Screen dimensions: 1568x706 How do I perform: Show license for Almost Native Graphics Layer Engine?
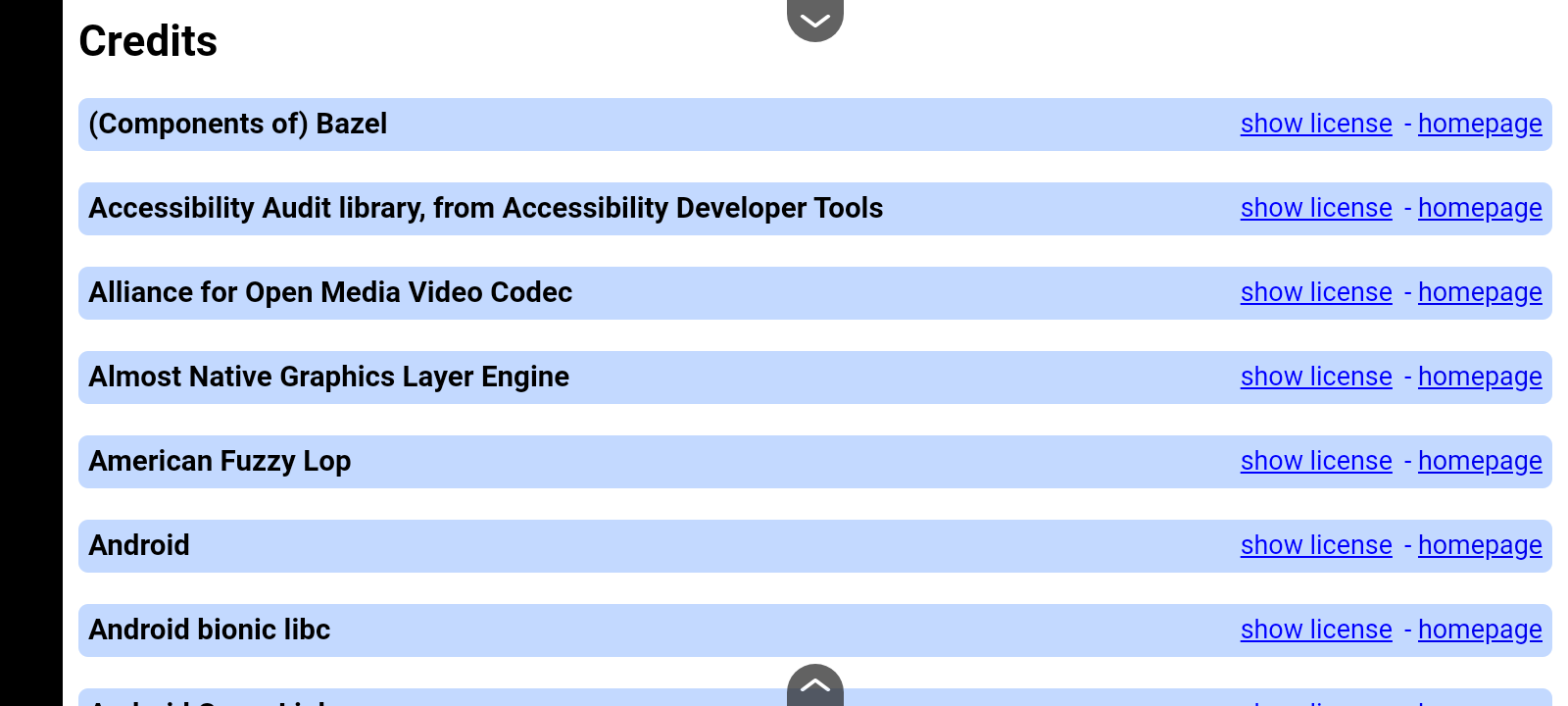1316,377
